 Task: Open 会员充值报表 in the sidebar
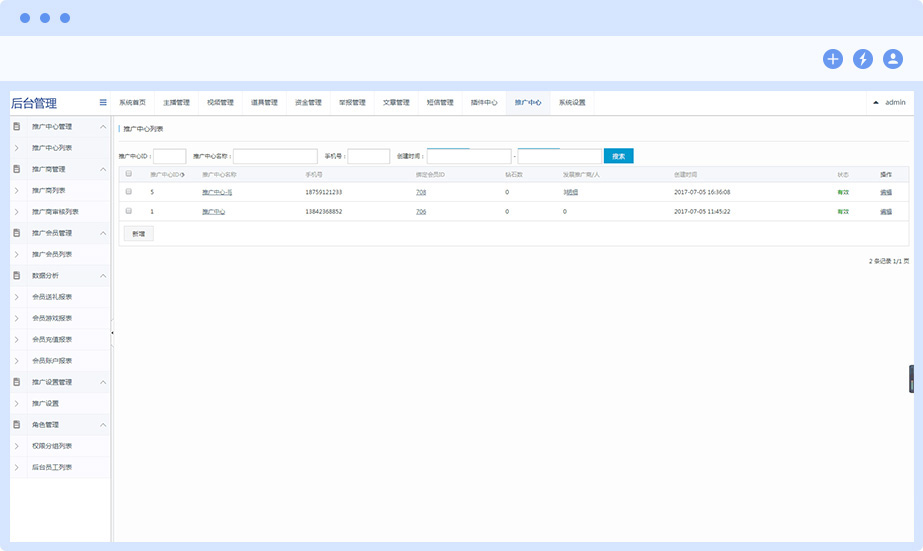52,339
